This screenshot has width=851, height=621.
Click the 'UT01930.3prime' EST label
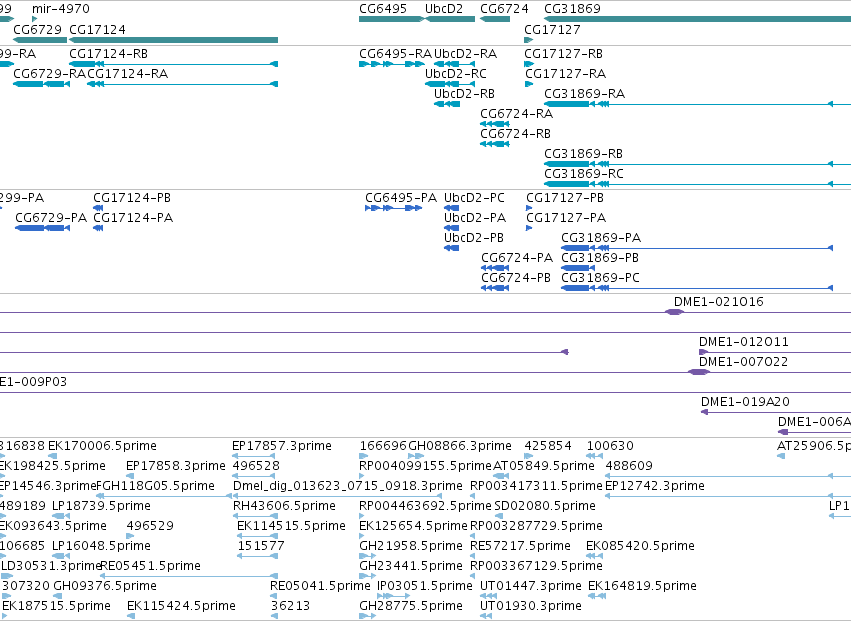pyautogui.click(x=531, y=606)
